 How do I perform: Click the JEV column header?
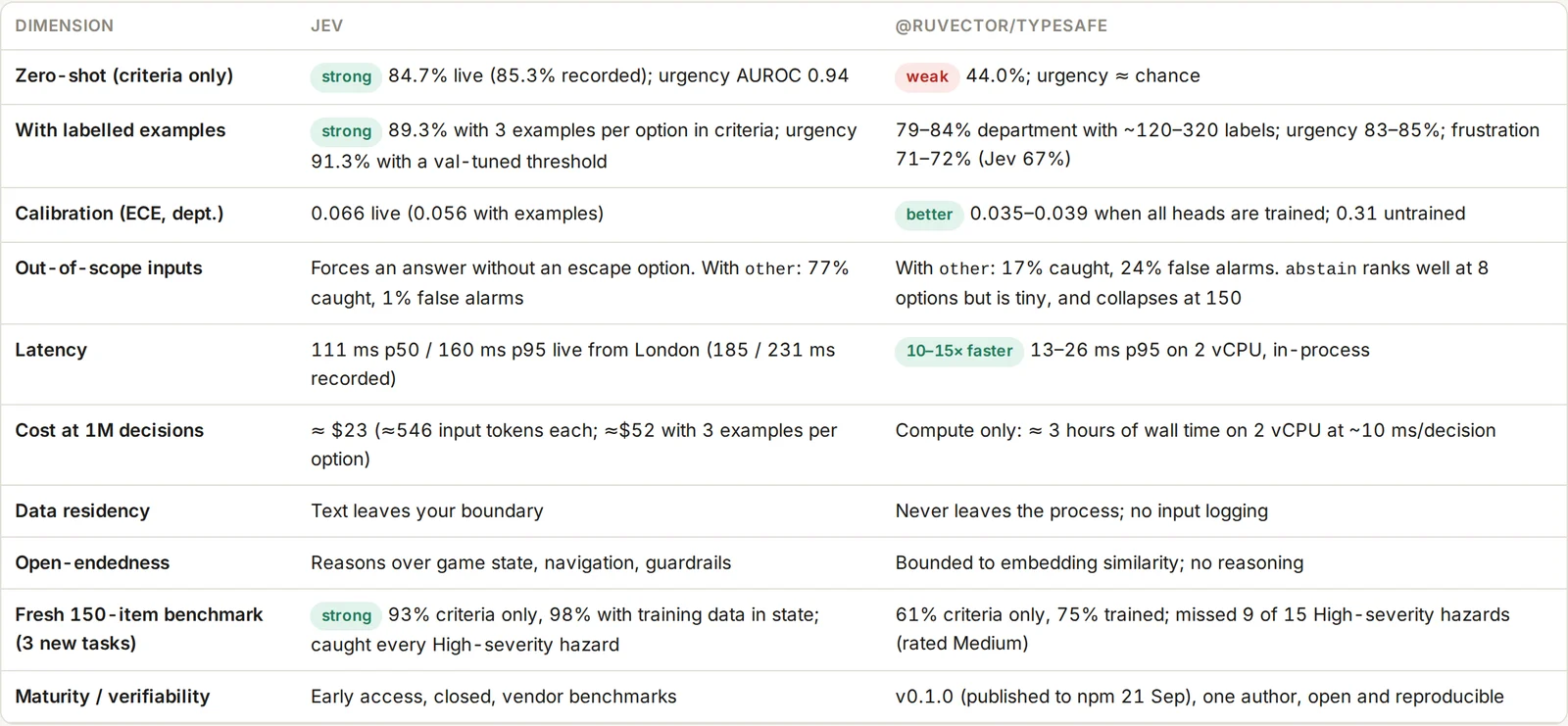pyautogui.click(x=326, y=25)
